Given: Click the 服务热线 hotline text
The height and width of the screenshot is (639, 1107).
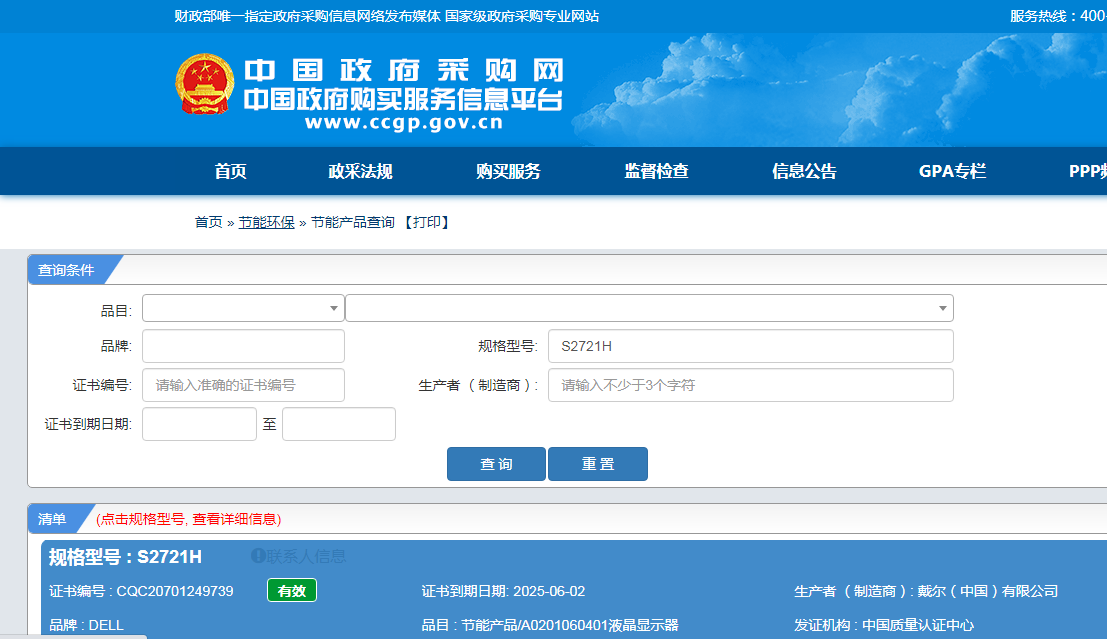Looking at the screenshot, I should point(1058,16).
